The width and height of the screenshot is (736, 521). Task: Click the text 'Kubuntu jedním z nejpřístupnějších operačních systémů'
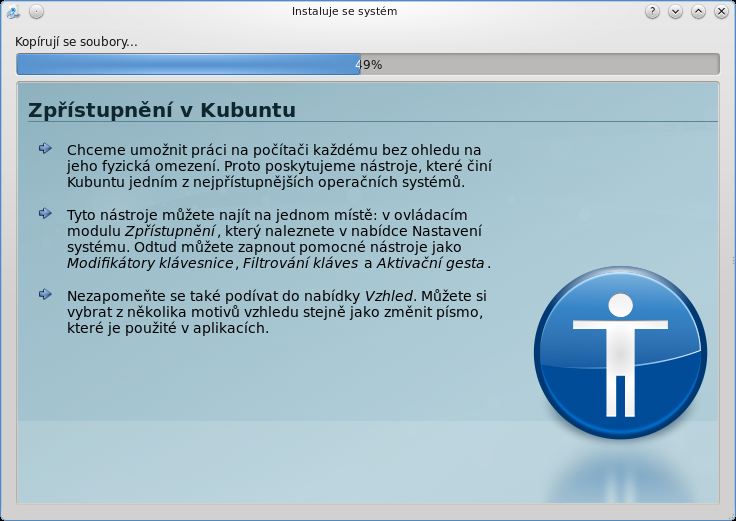(x=265, y=182)
